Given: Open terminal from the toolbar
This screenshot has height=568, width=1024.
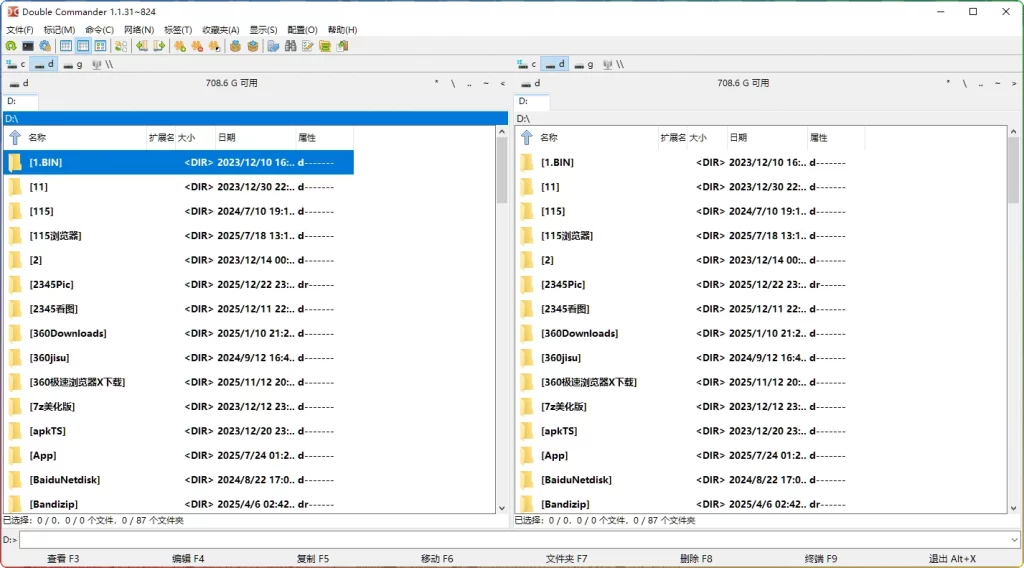Looking at the screenshot, I should 28,46.
